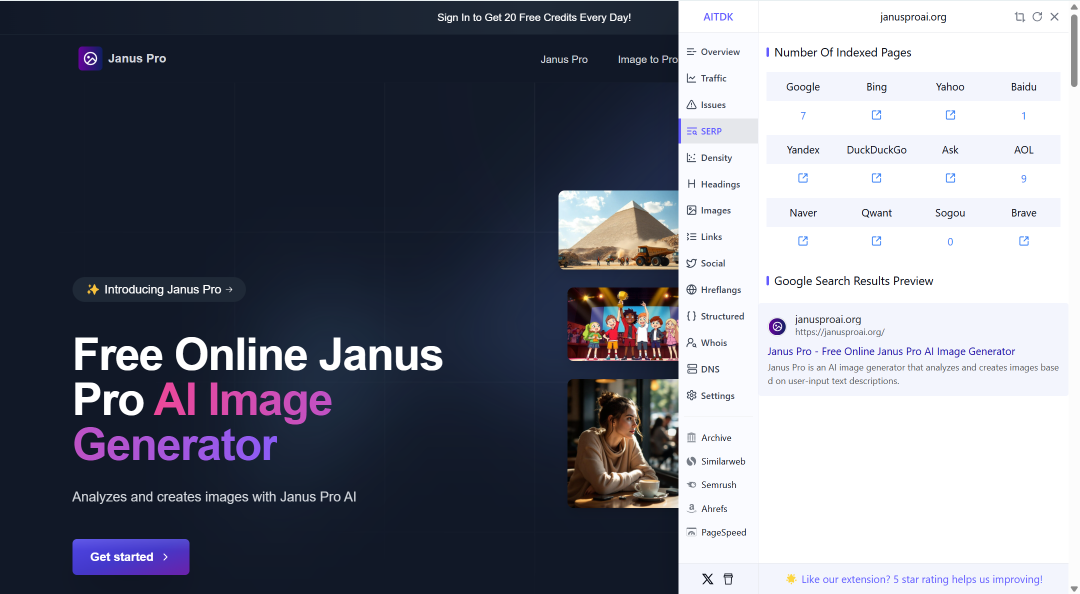Open the search result title link

click(x=891, y=351)
